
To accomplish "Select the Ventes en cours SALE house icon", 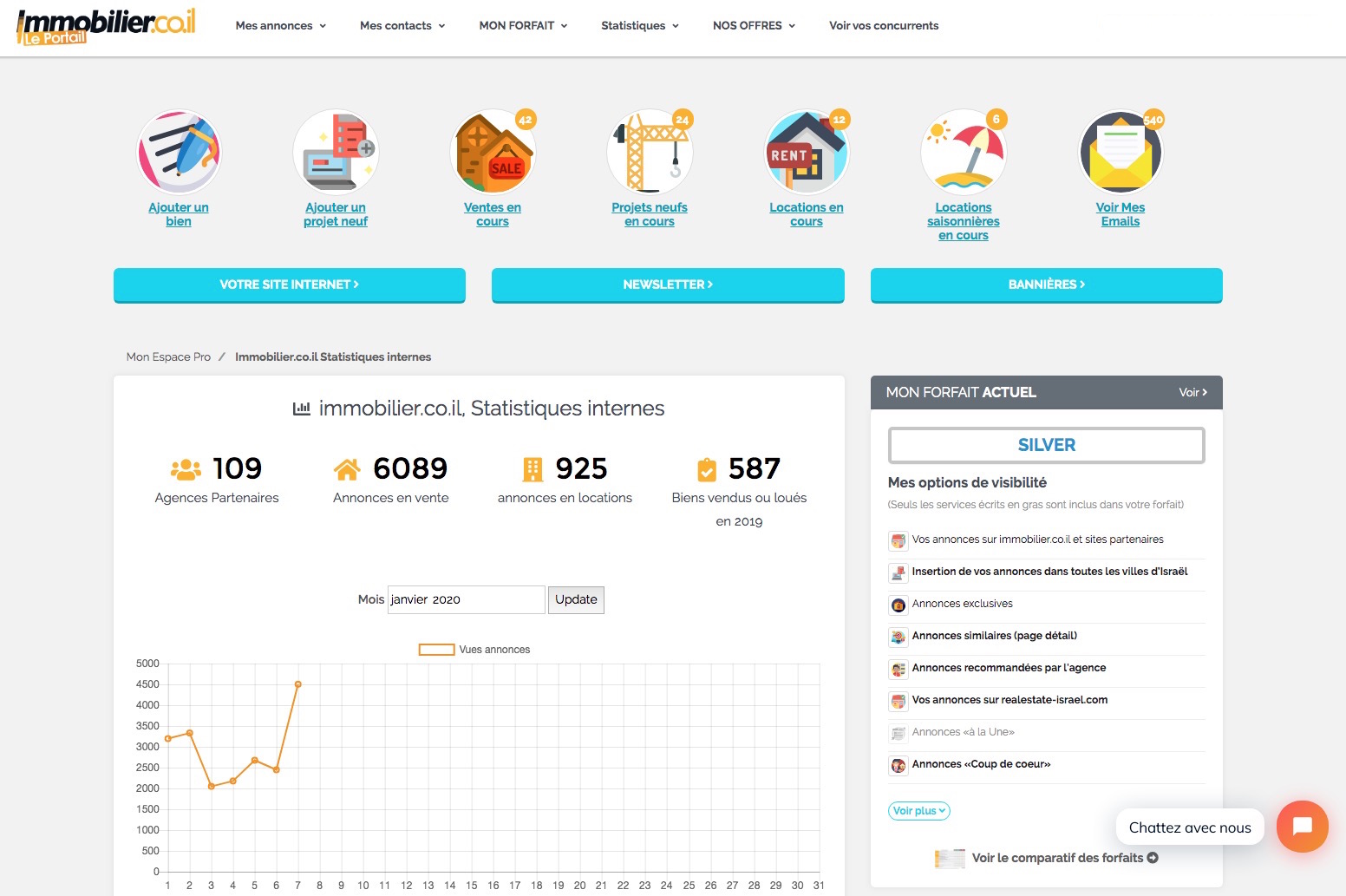I will point(493,152).
